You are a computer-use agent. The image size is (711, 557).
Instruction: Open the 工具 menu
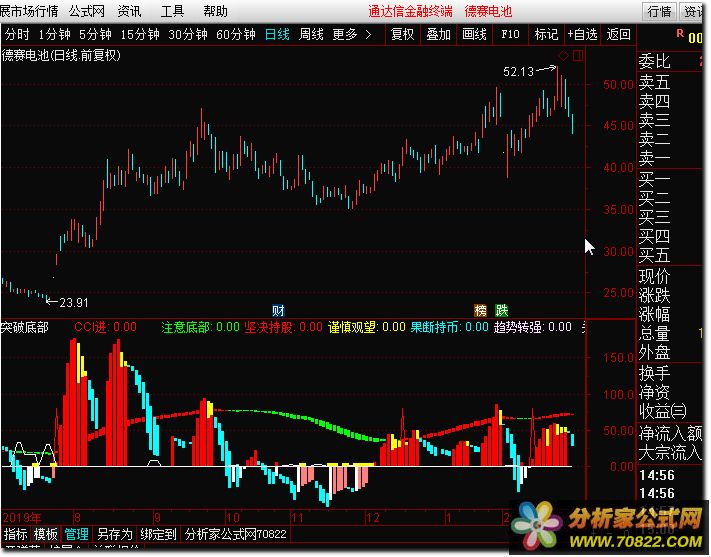(x=173, y=11)
